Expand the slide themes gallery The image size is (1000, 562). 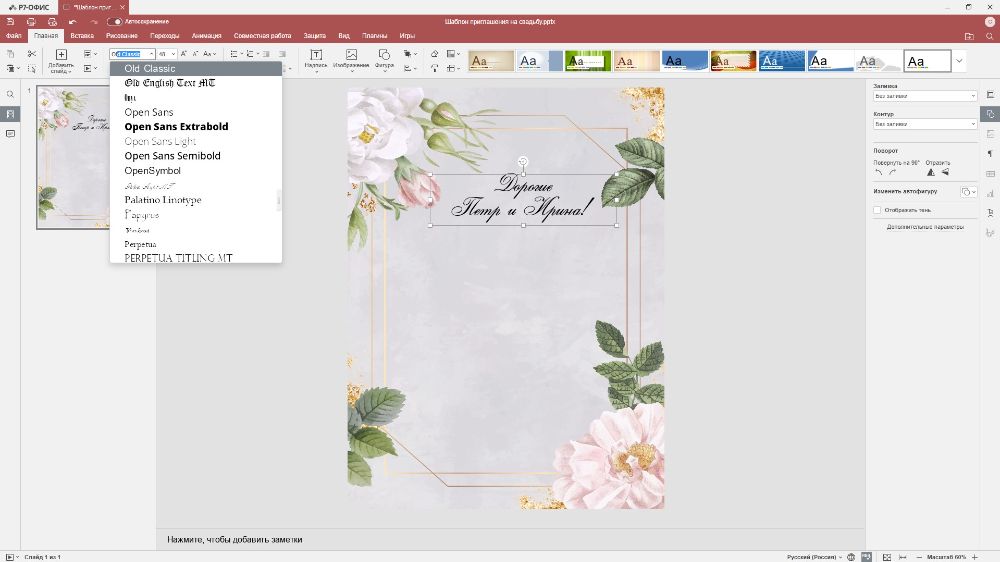click(x=960, y=61)
